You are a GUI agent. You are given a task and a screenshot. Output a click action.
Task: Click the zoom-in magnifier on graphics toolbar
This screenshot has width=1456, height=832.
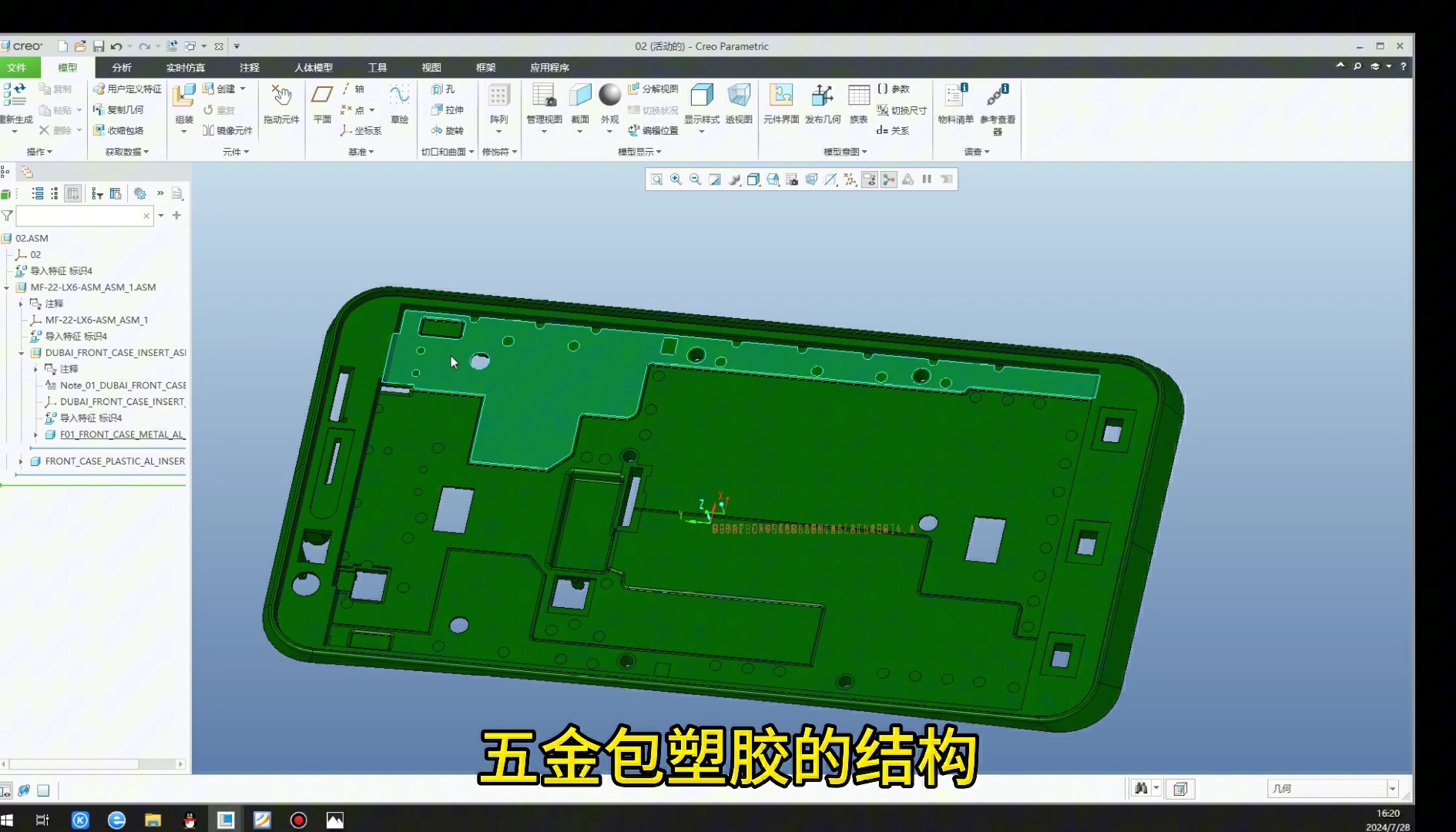pos(676,179)
